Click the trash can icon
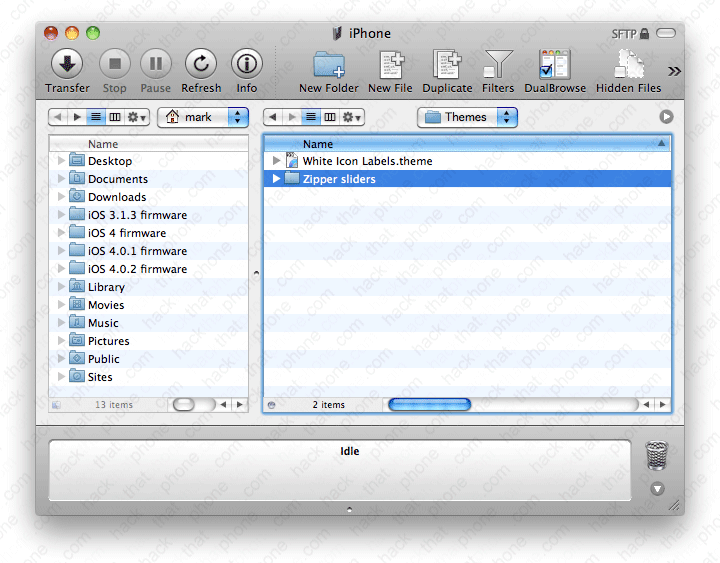The width and height of the screenshot is (720, 563). tap(657, 455)
